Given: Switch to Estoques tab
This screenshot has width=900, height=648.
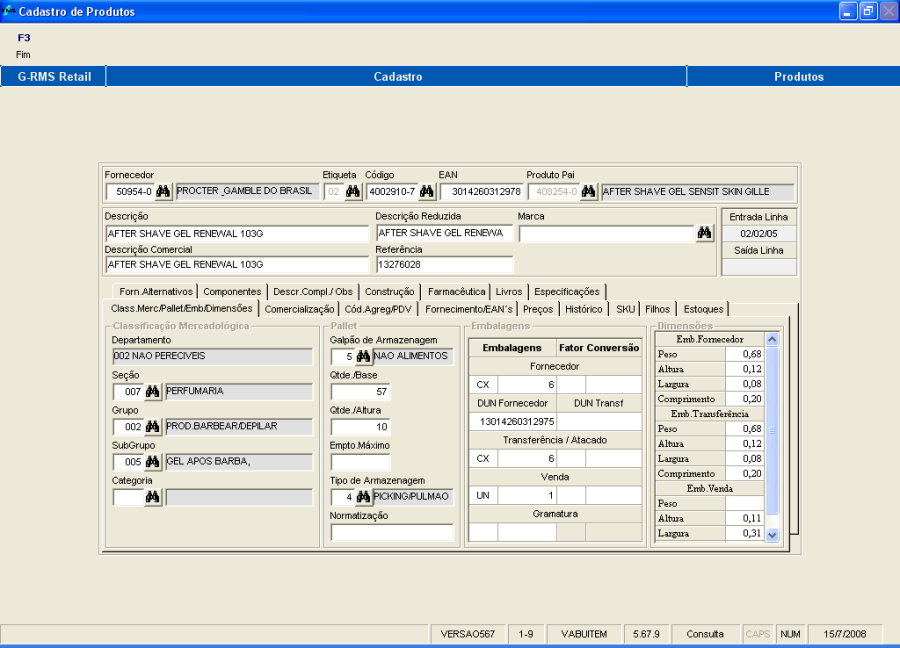Looking at the screenshot, I should [x=703, y=309].
